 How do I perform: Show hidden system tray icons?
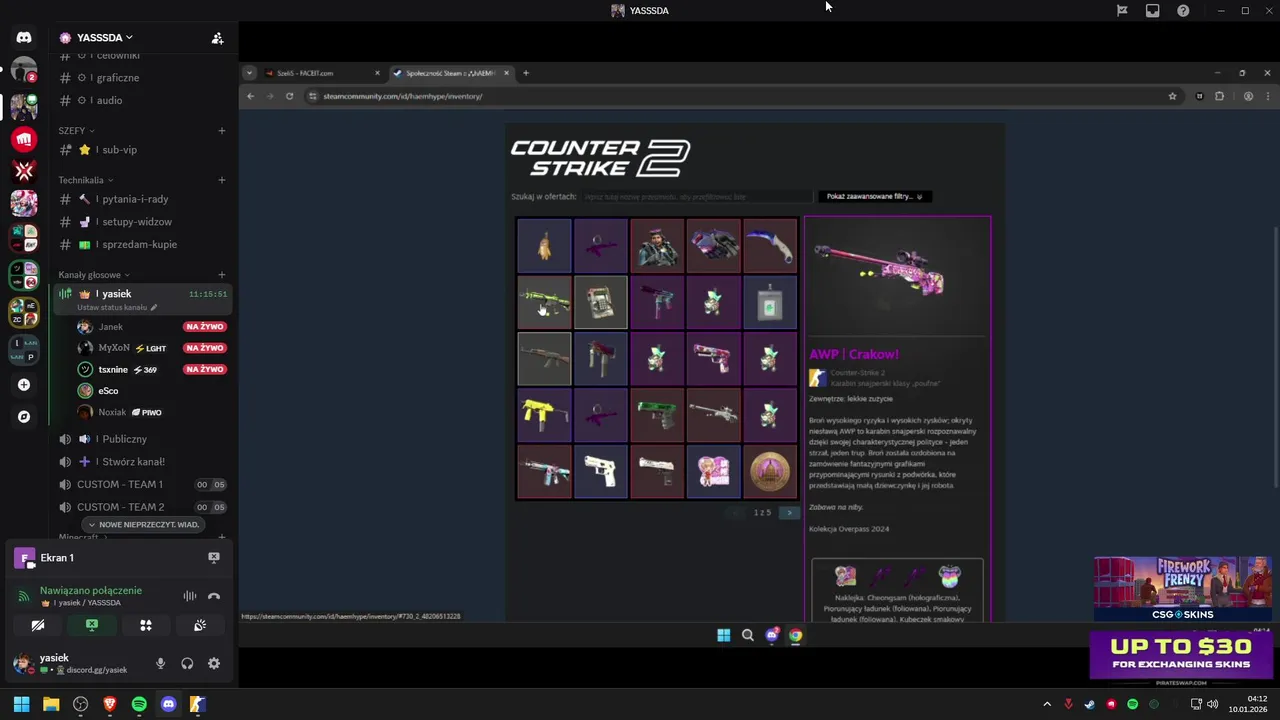tap(1047, 704)
